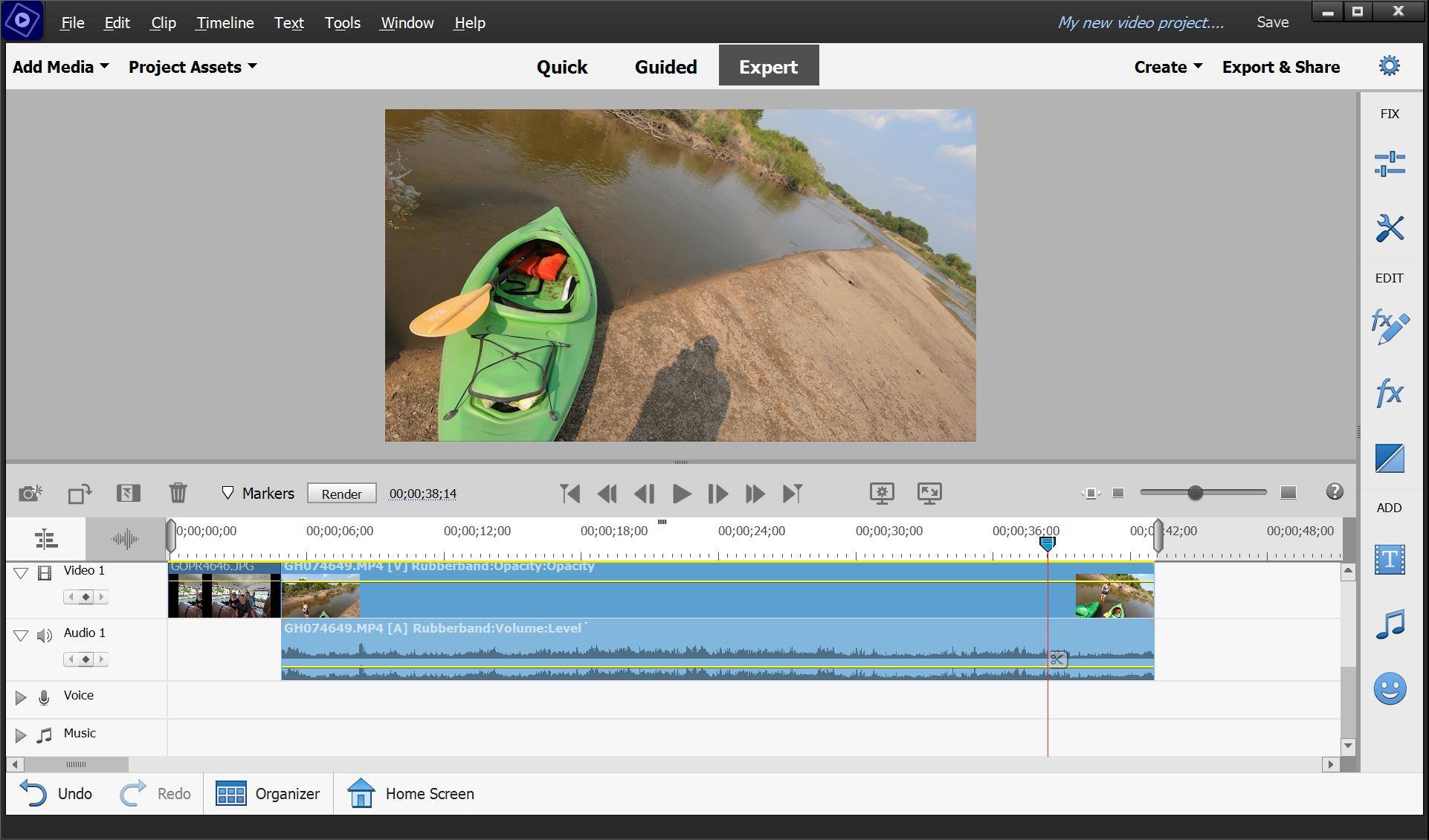Viewport: 1429px width, 840px height.
Task: Open the Titles and Text panel
Action: click(1389, 560)
